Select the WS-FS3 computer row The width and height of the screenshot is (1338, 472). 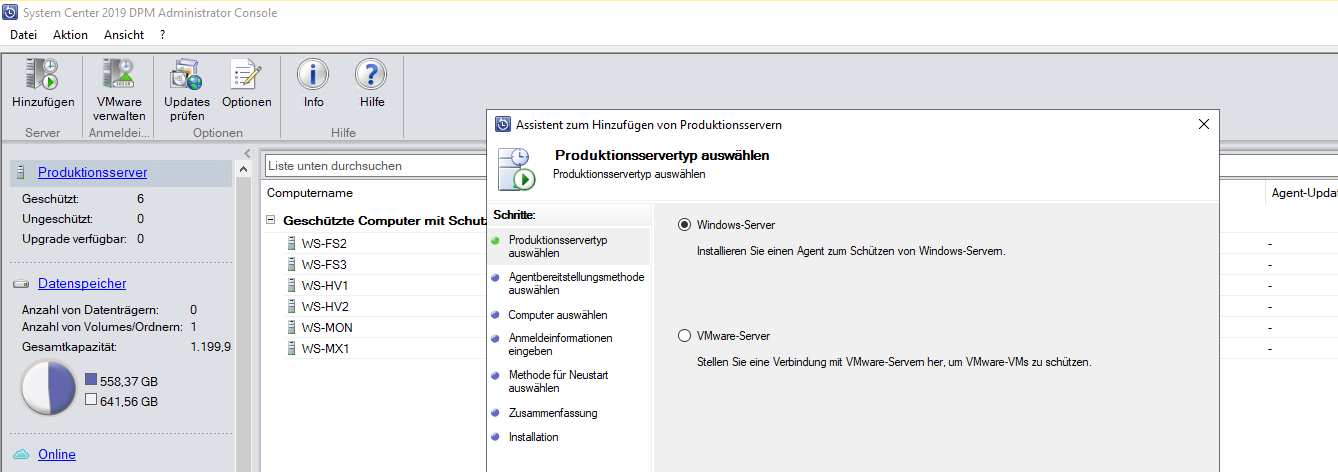click(323, 265)
